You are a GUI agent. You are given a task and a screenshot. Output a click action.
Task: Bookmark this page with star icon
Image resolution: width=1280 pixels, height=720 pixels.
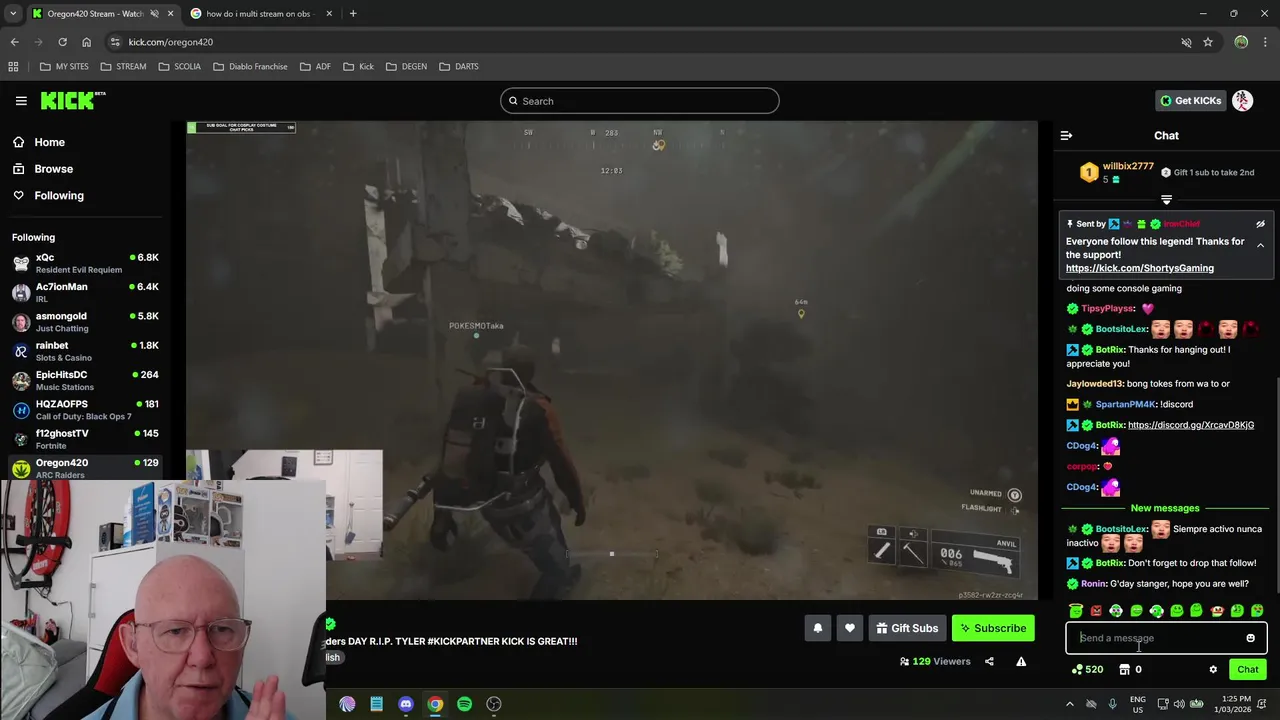[x=1208, y=42]
